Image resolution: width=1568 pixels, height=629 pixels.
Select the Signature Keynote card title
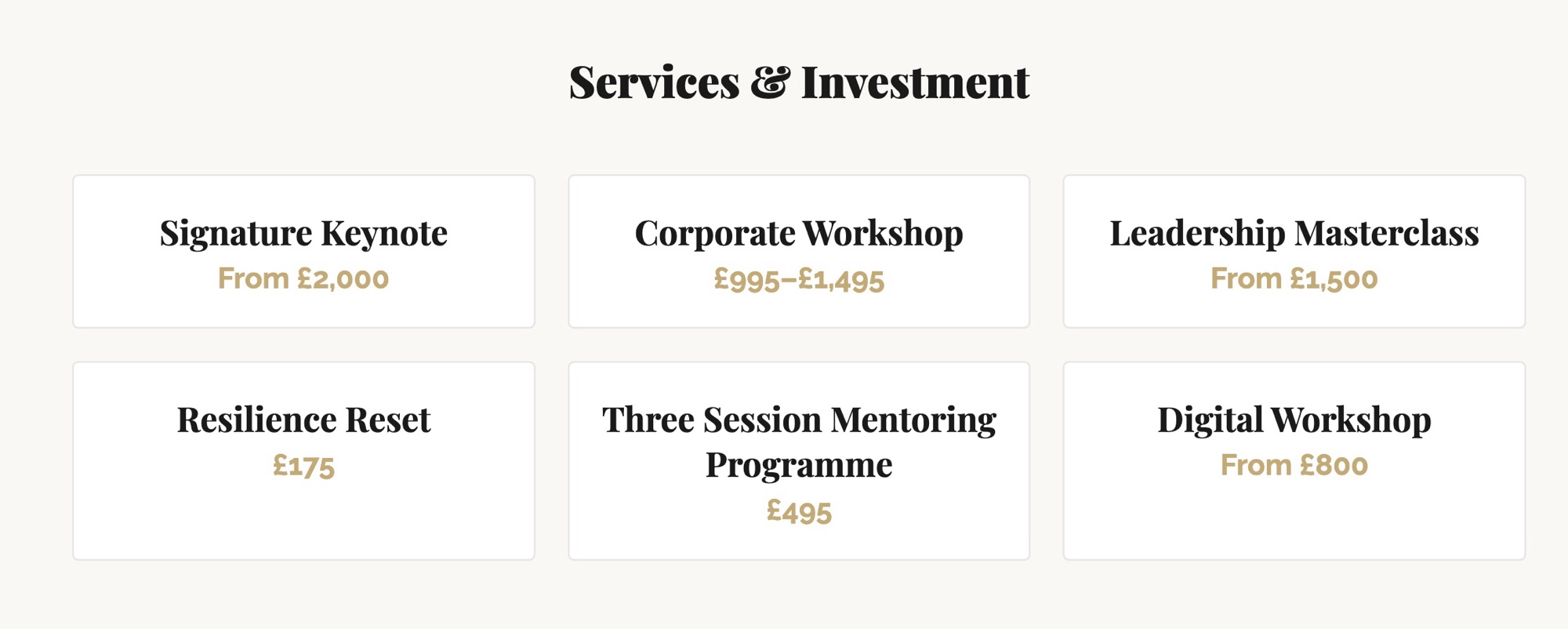click(x=303, y=234)
